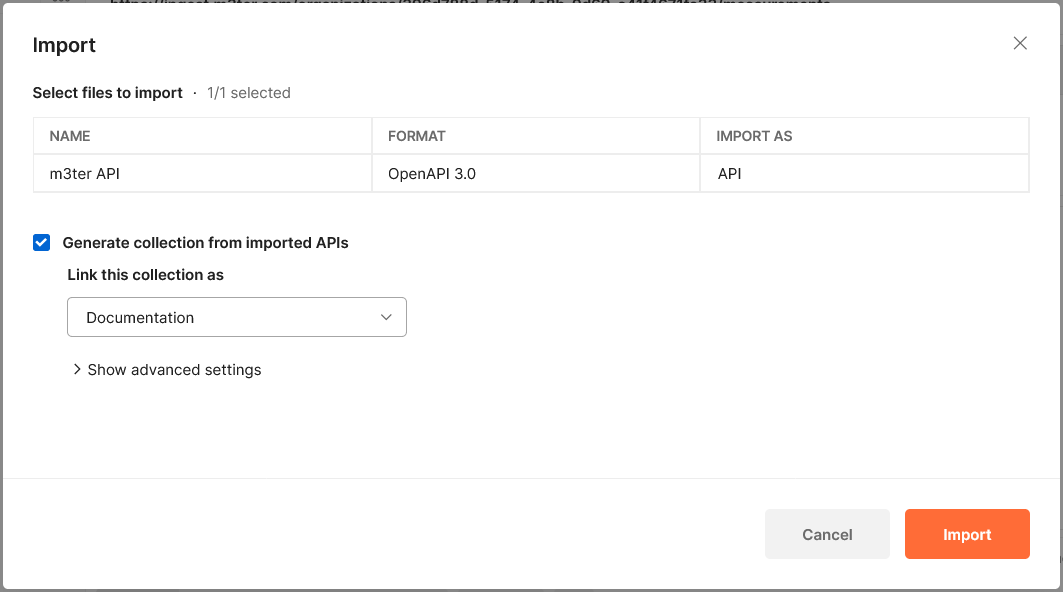This screenshot has width=1063, height=592.
Task: Click the 1/1 selected count text
Action: 249,93
